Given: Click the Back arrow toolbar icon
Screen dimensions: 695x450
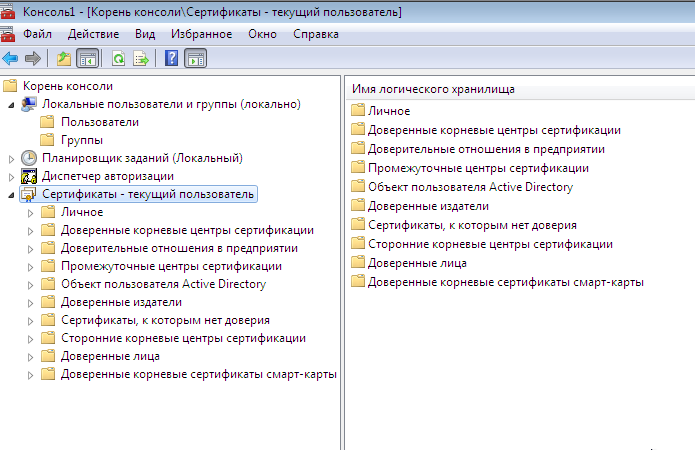Looking at the screenshot, I should click(10, 59).
